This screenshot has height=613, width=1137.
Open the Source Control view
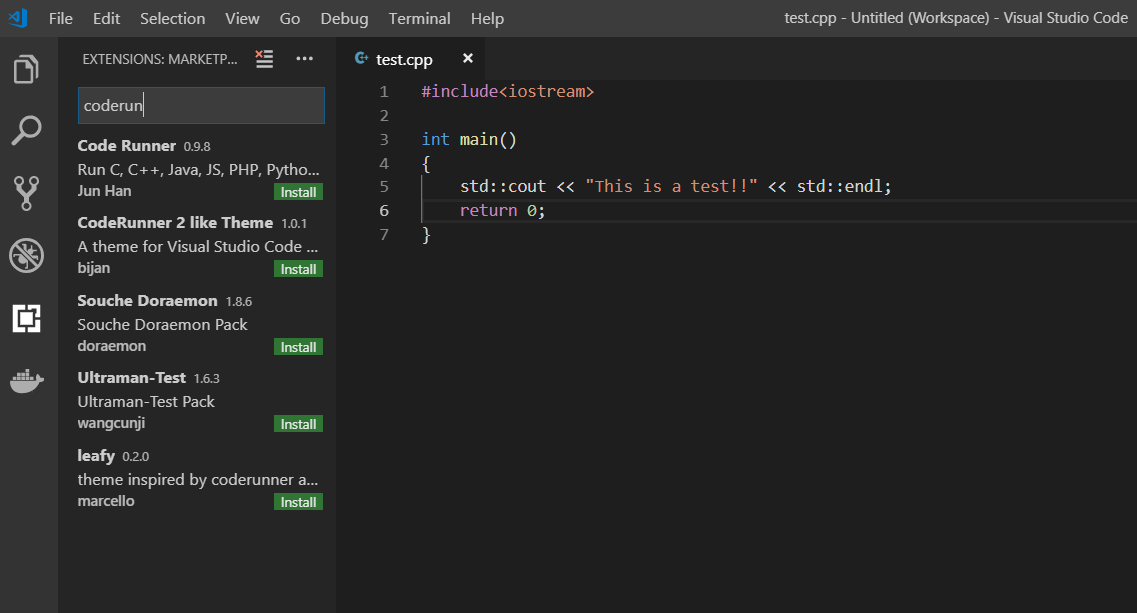(27, 193)
